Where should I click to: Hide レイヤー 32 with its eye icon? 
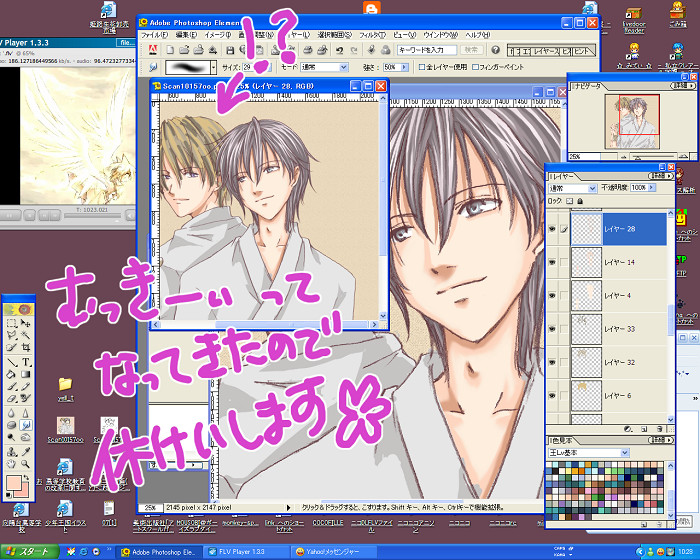(x=552, y=362)
